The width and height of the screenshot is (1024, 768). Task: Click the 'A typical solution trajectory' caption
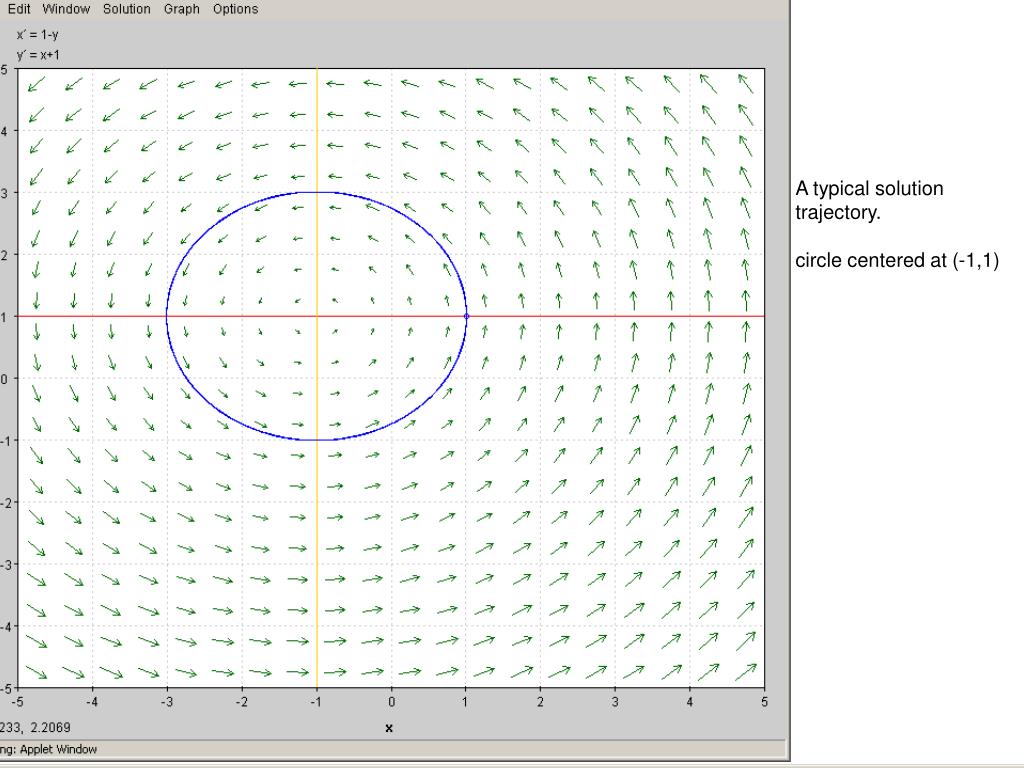pyautogui.click(x=869, y=200)
